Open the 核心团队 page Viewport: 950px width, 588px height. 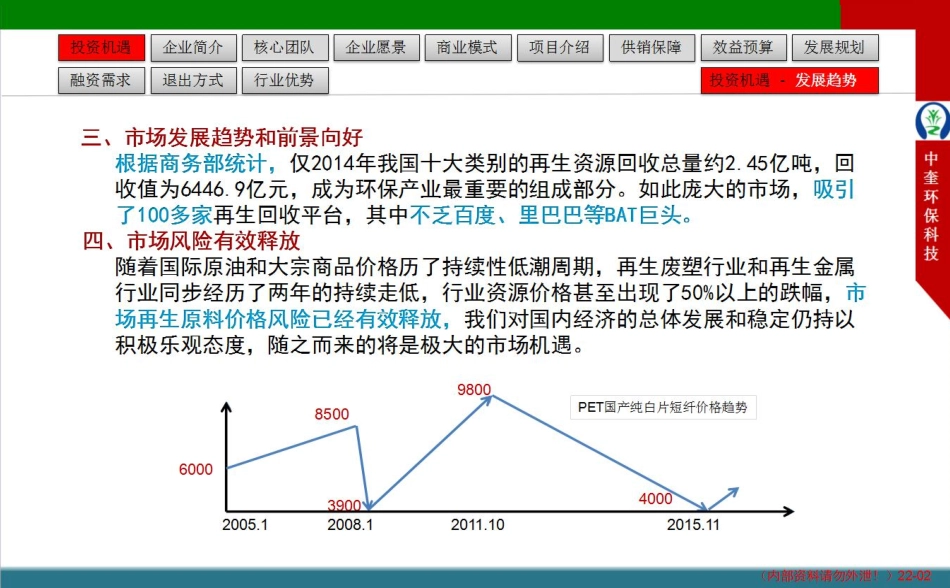click(x=285, y=47)
